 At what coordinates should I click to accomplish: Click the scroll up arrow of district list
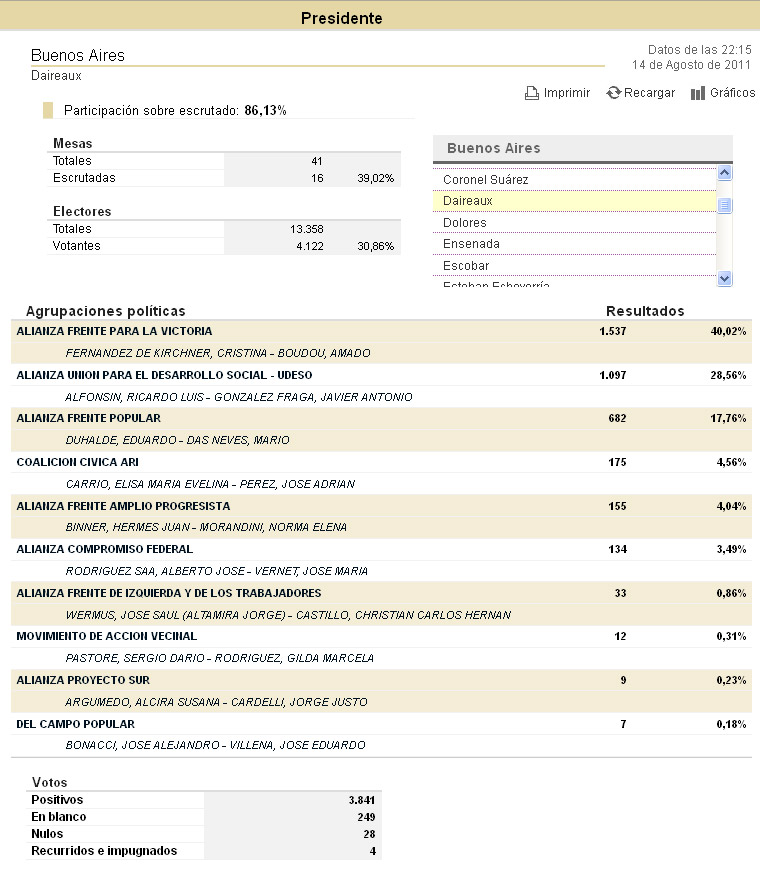(x=724, y=173)
